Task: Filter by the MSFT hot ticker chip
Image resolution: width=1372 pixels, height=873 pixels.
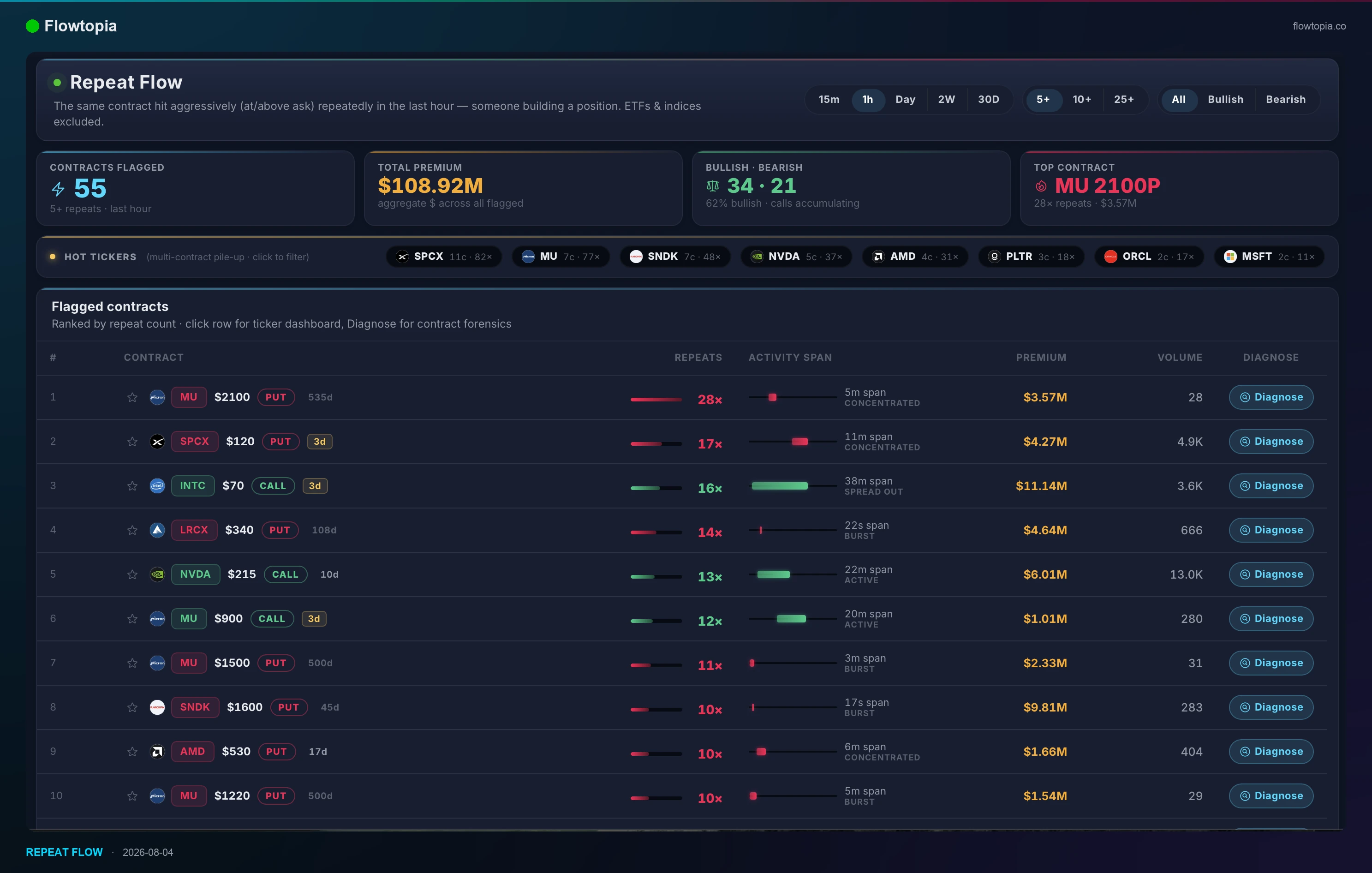Action: (1270, 257)
